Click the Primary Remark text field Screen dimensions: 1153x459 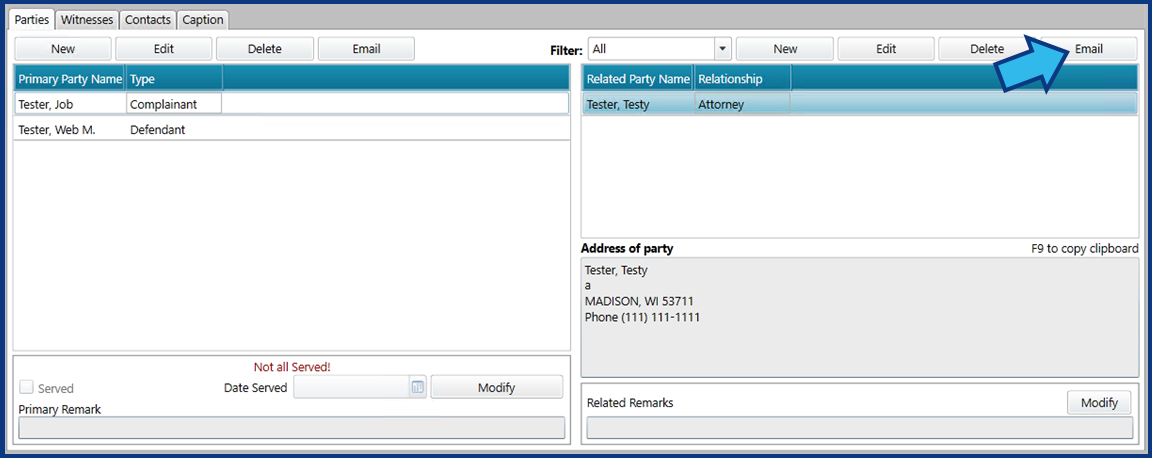[291, 427]
